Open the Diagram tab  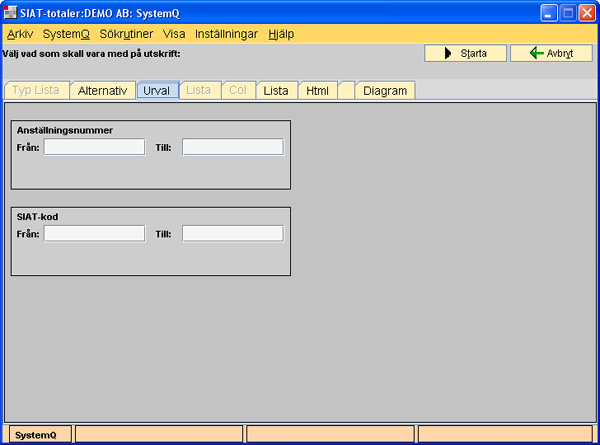[x=385, y=91]
